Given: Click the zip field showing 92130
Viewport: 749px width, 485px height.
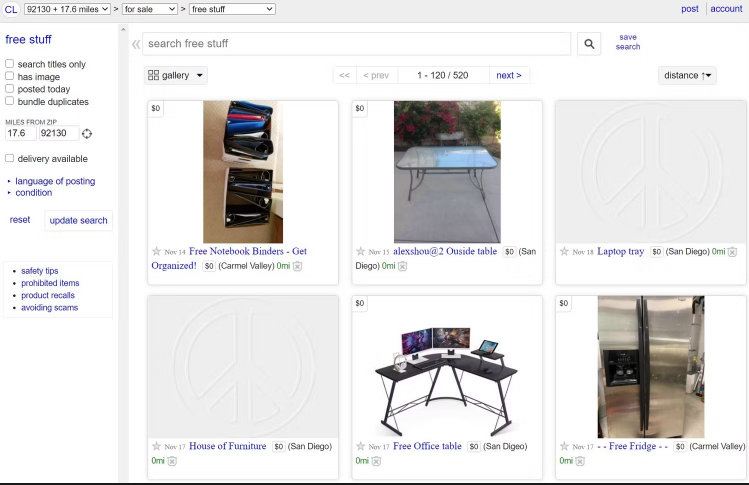Looking at the screenshot, I should [x=59, y=133].
